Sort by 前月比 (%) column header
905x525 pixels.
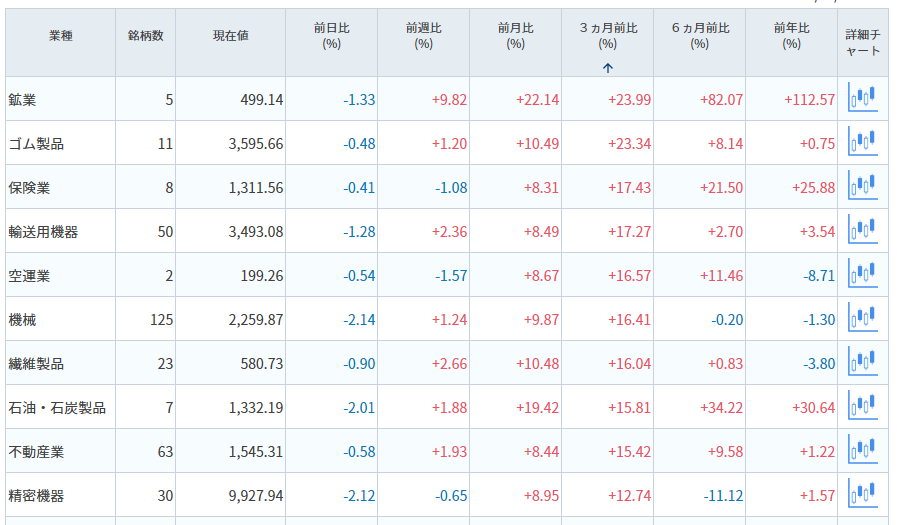[515, 36]
